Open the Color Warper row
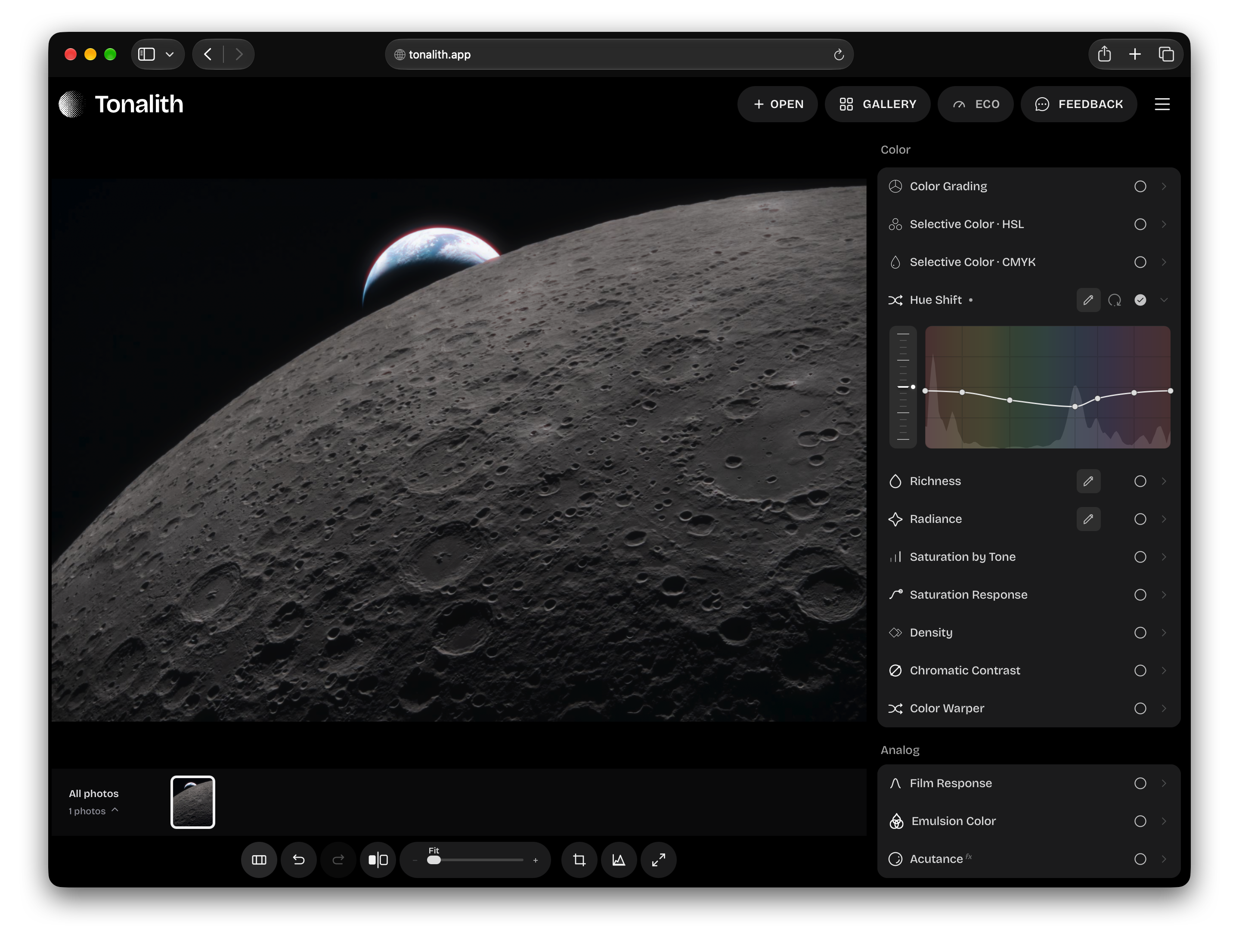The image size is (1239, 952). pos(1028,708)
